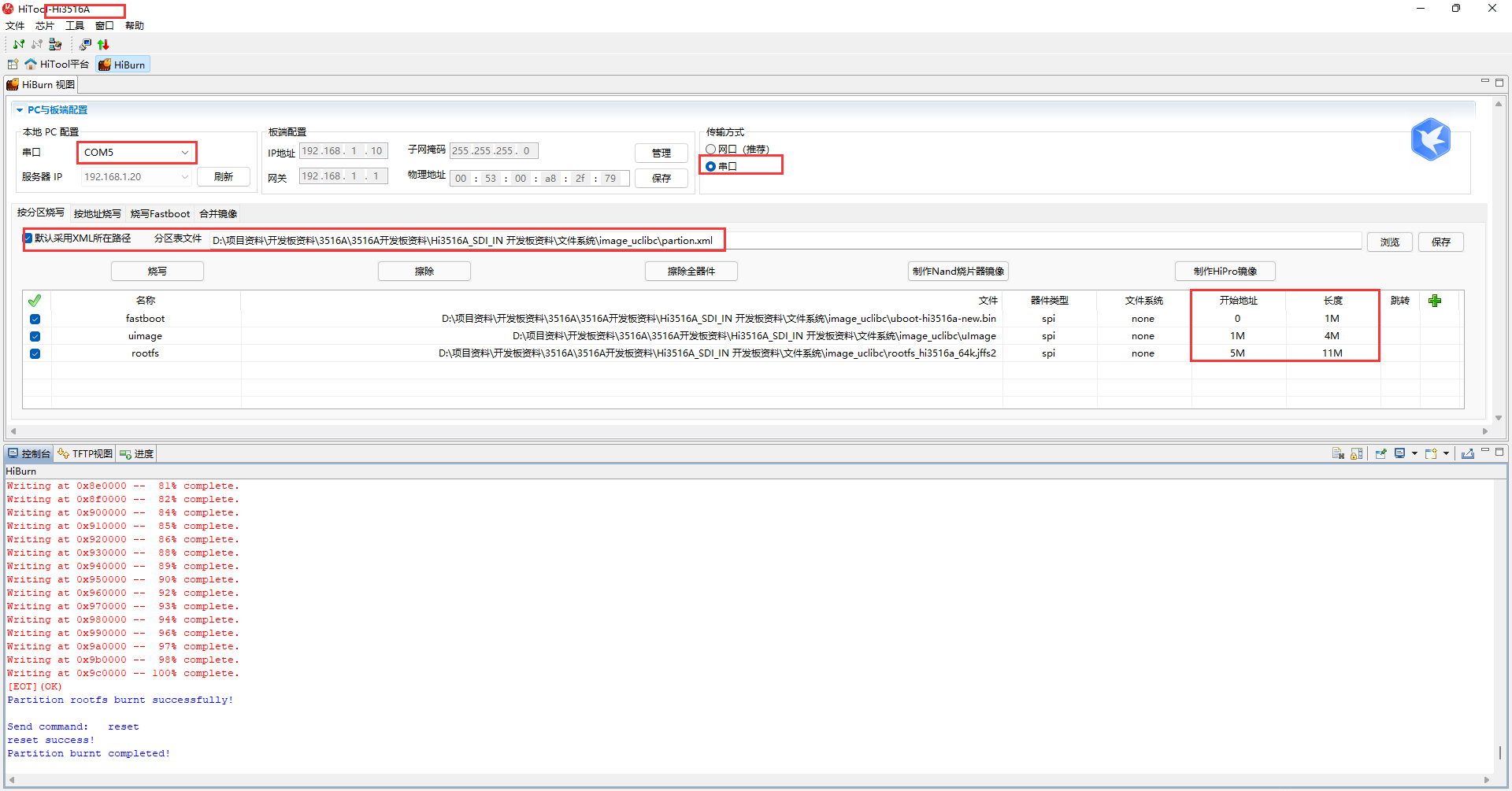This screenshot has width=1512, height=791.
Task: Maximize the HiBurn view panel
Action: pos(1499,82)
